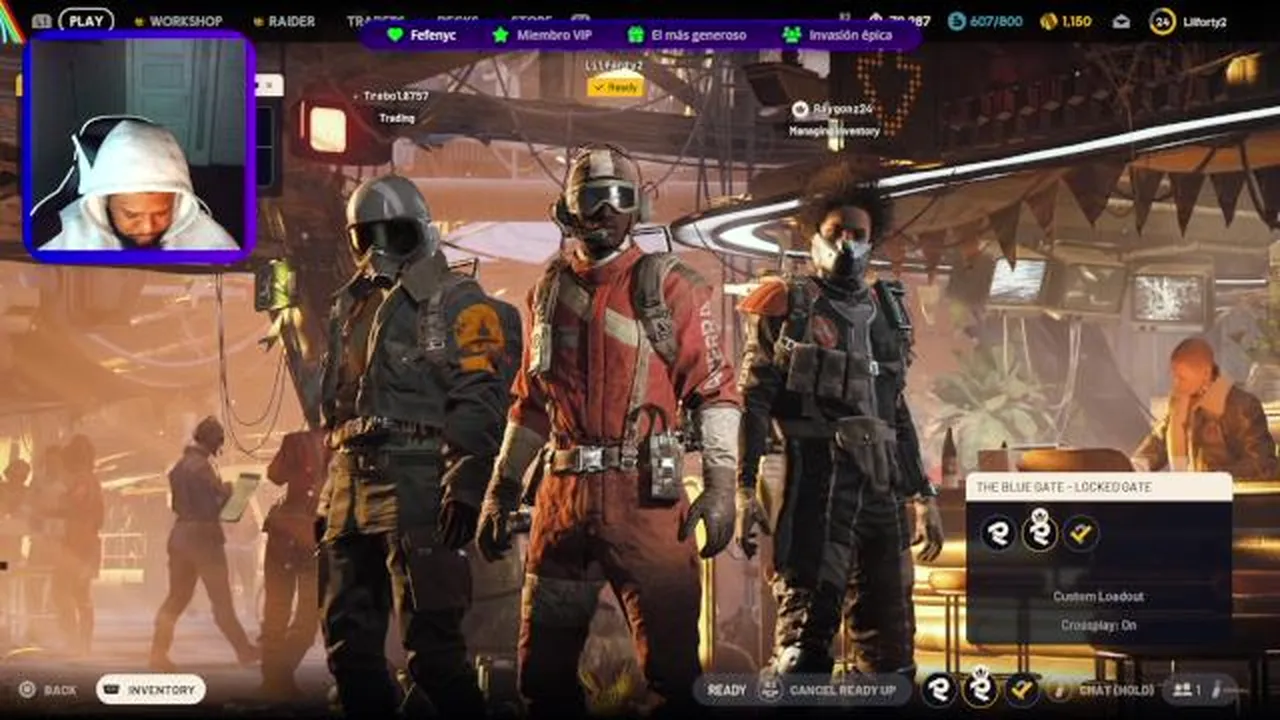This screenshot has width=1280, height=720.
Task: Click the BACK button
Action: tap(49, 690)
